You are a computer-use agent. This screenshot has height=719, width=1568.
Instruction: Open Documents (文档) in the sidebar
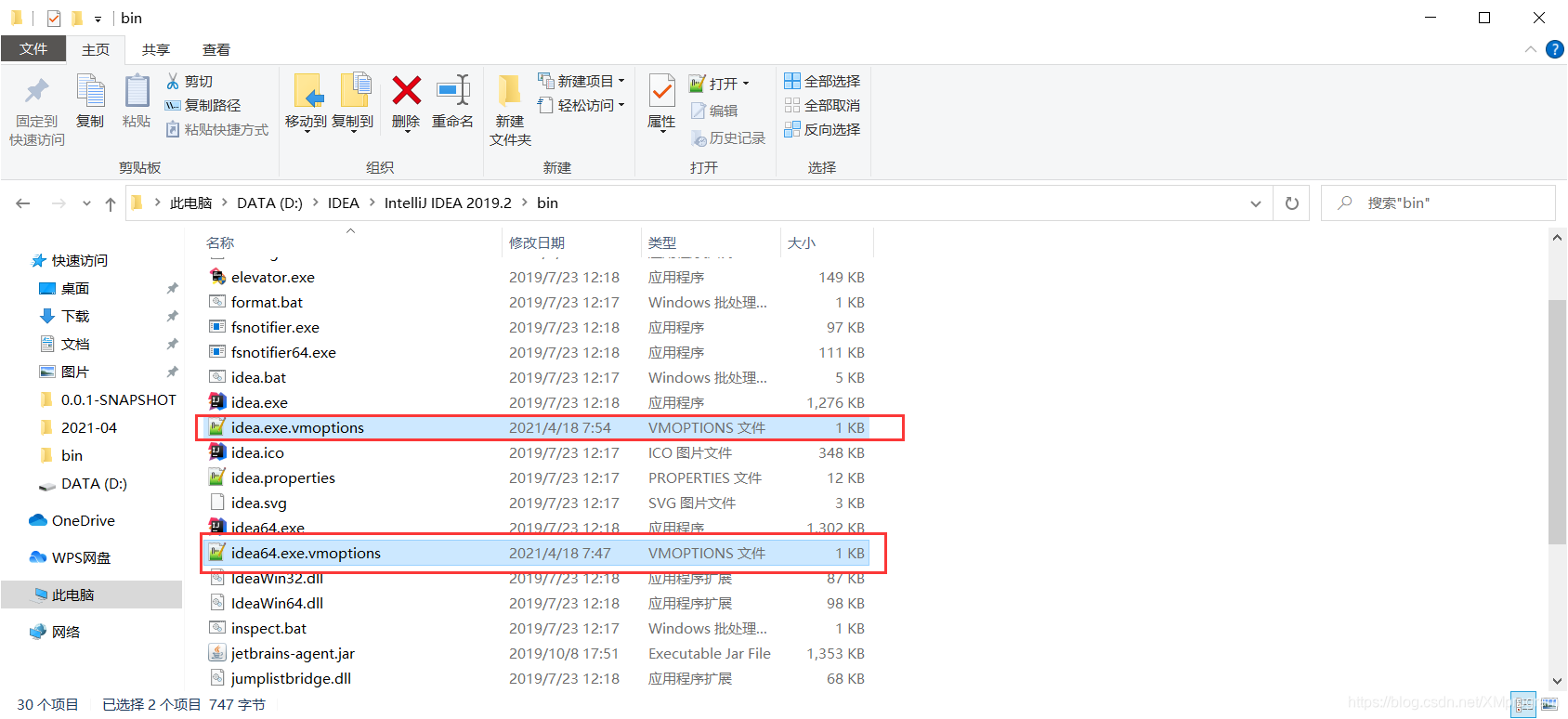tap(75, 345)
